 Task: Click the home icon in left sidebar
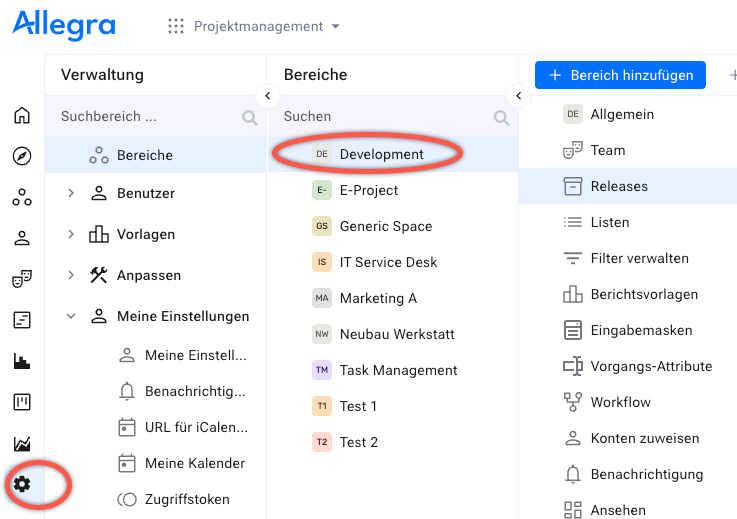pos(21,115)
